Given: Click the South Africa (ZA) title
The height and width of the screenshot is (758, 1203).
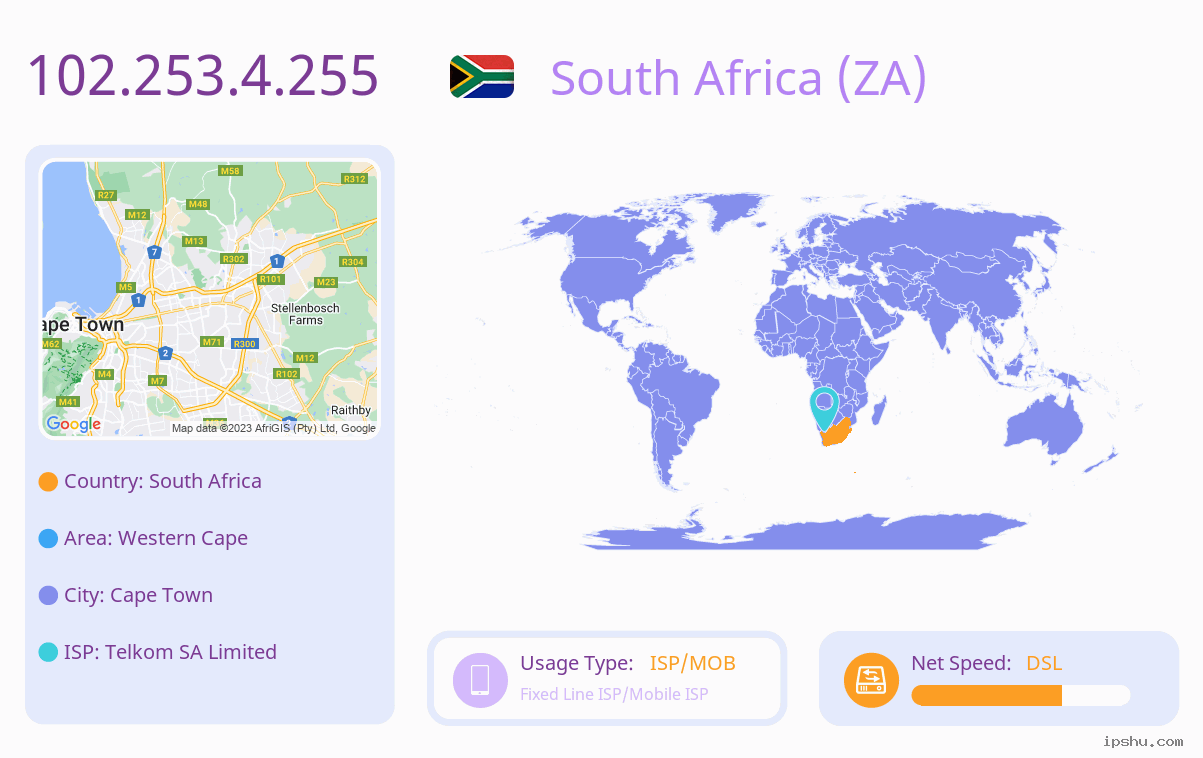Looking at the screenshot, I should click(739, 78).
